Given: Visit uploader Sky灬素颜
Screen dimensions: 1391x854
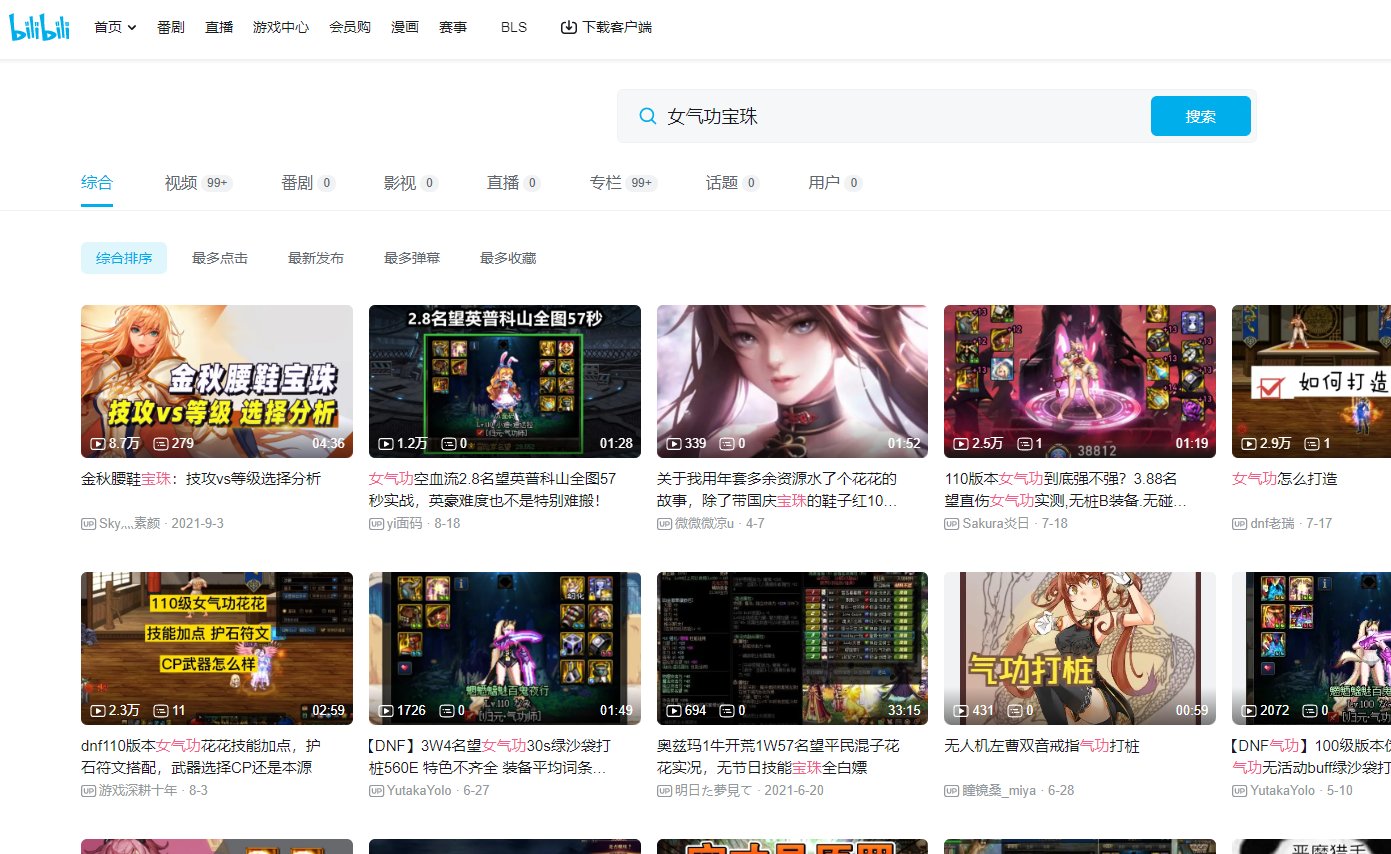Looking at the screenshot, I should coord(130,523).
